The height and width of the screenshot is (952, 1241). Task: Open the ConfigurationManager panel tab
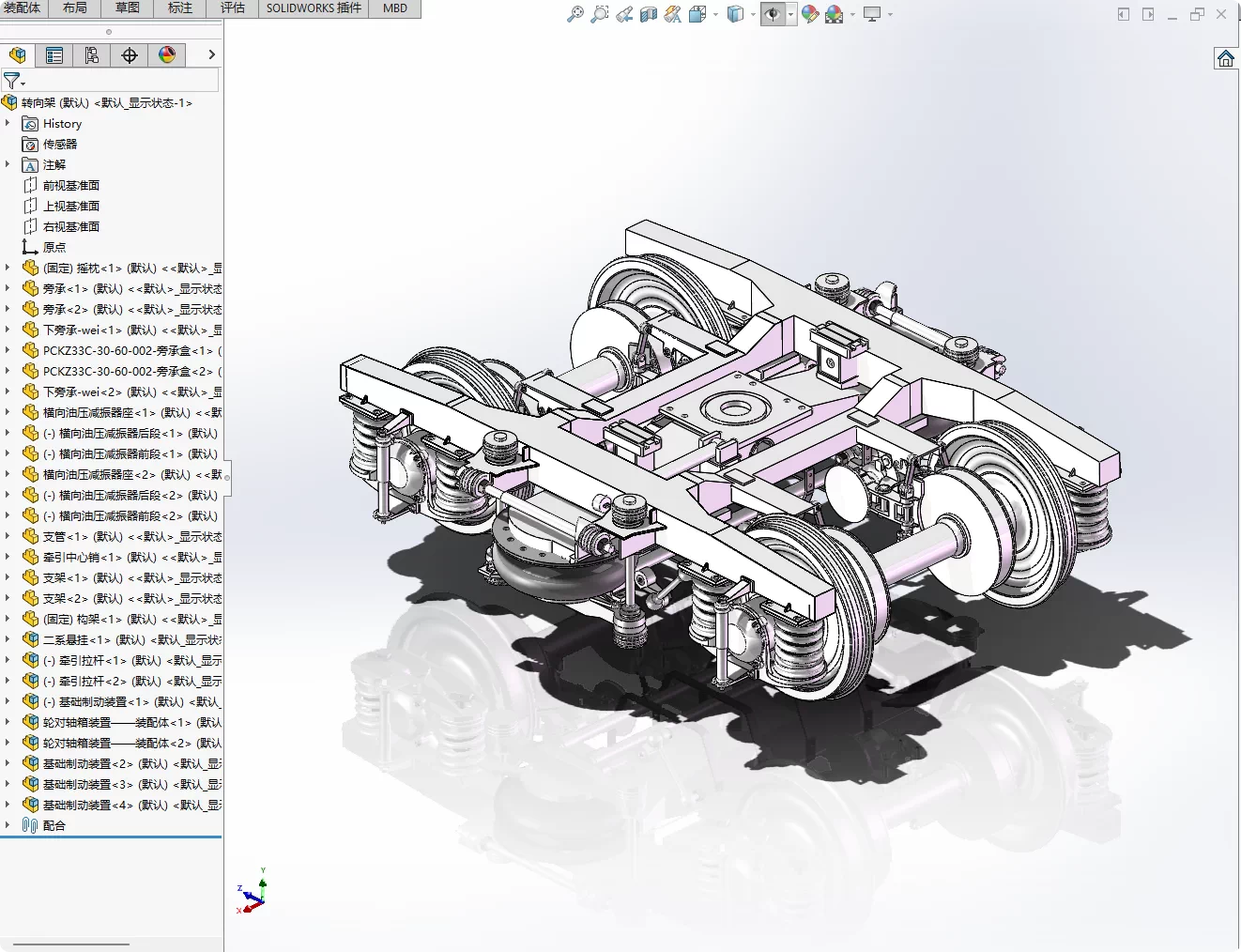point(92,55)
